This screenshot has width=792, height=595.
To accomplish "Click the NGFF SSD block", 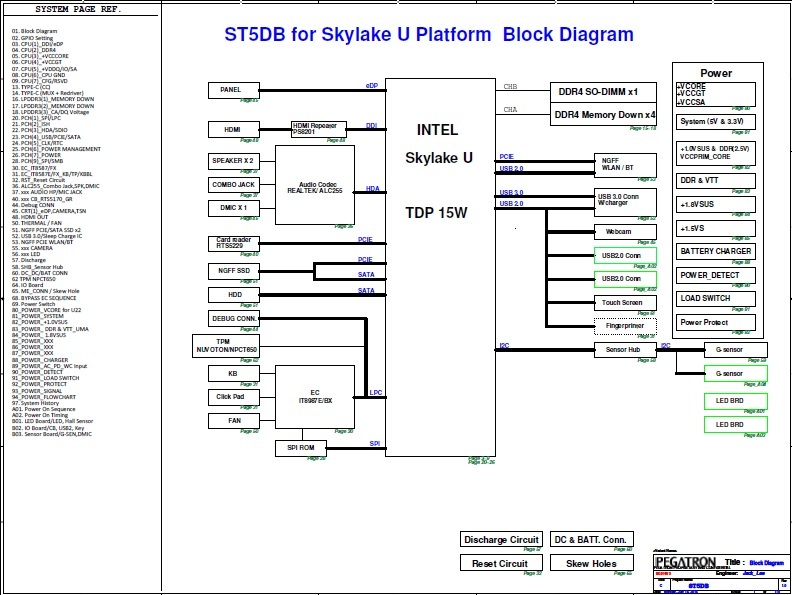I will tap(234, 271).
